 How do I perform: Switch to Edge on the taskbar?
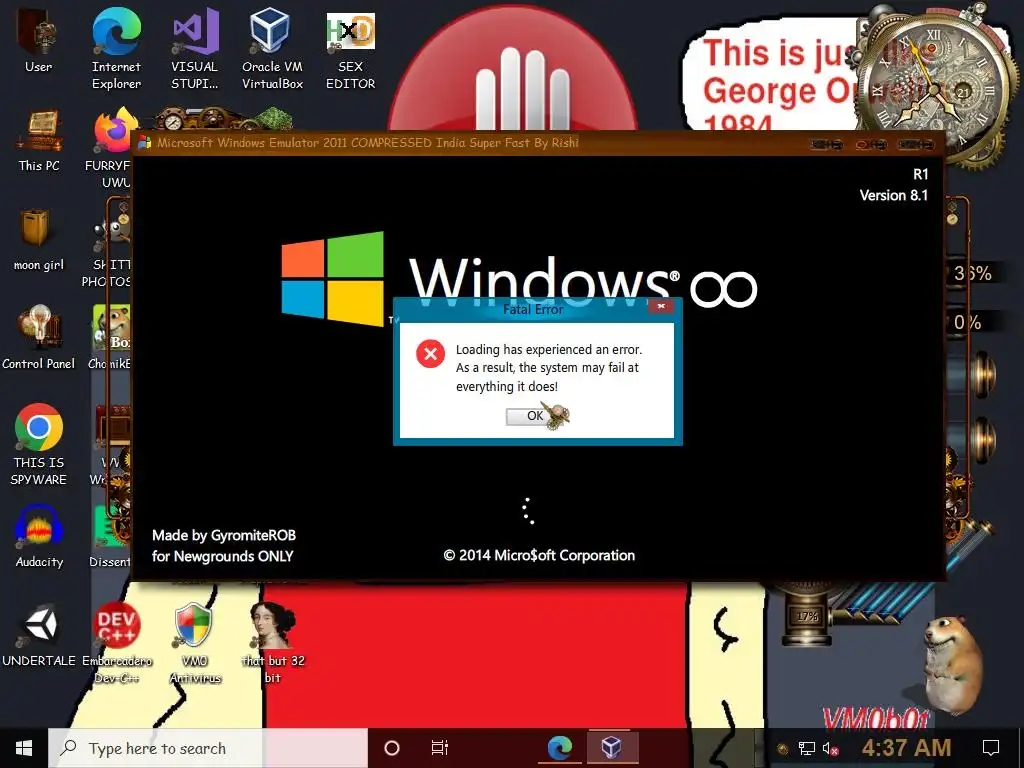[560, 748]
